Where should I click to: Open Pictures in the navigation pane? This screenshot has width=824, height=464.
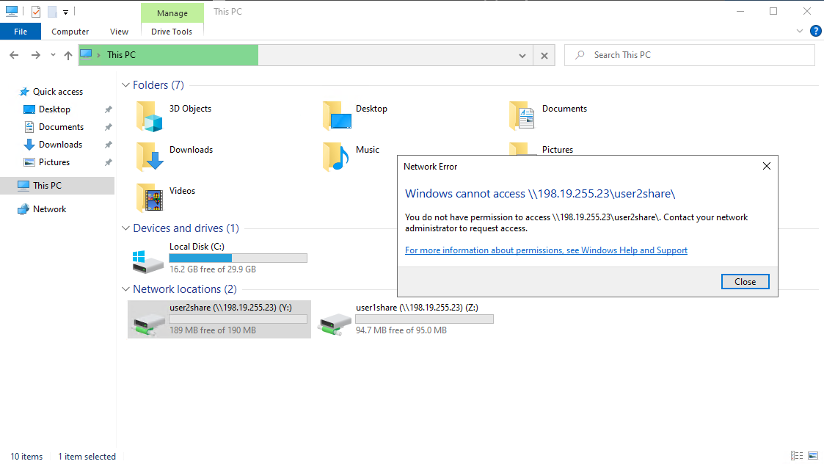click(54, 162)
